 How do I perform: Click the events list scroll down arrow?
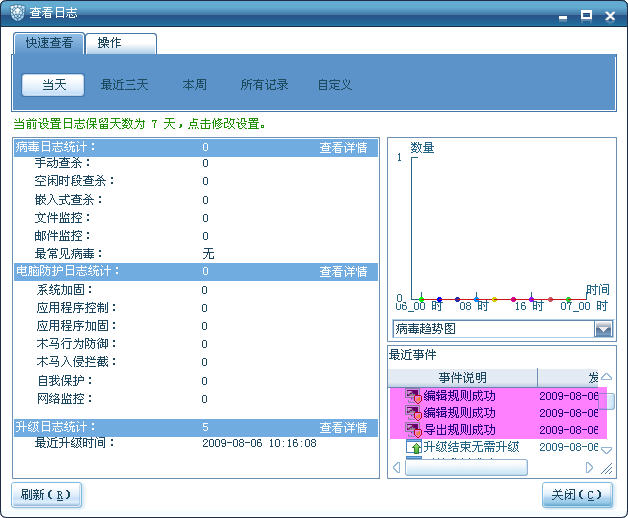(606, 450)
